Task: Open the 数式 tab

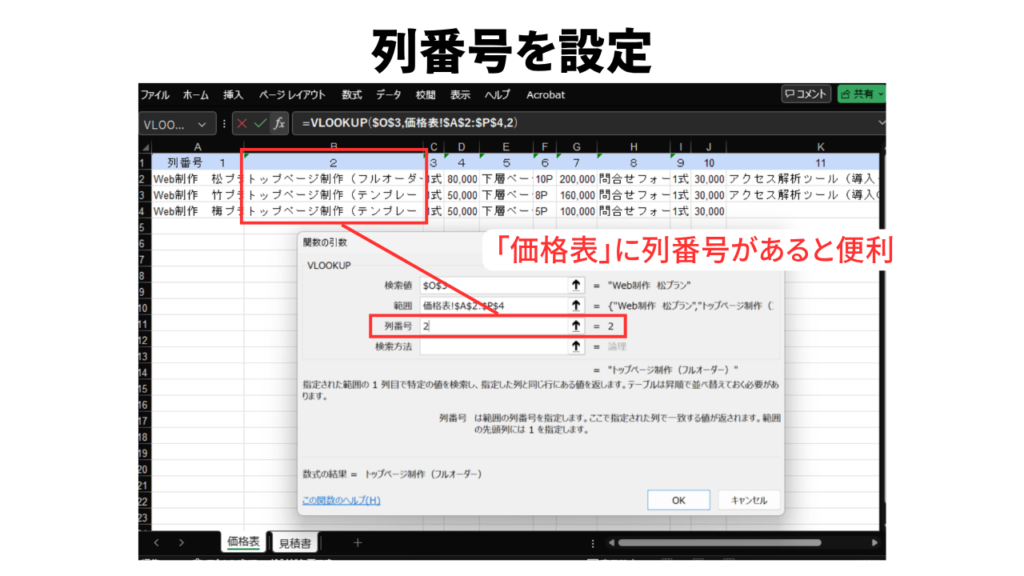Action: [x=351, y=95]
